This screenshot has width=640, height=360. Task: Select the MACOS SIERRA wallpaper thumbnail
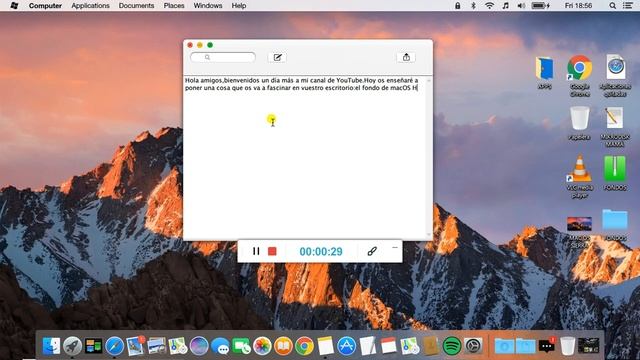(x=580, y=232)
